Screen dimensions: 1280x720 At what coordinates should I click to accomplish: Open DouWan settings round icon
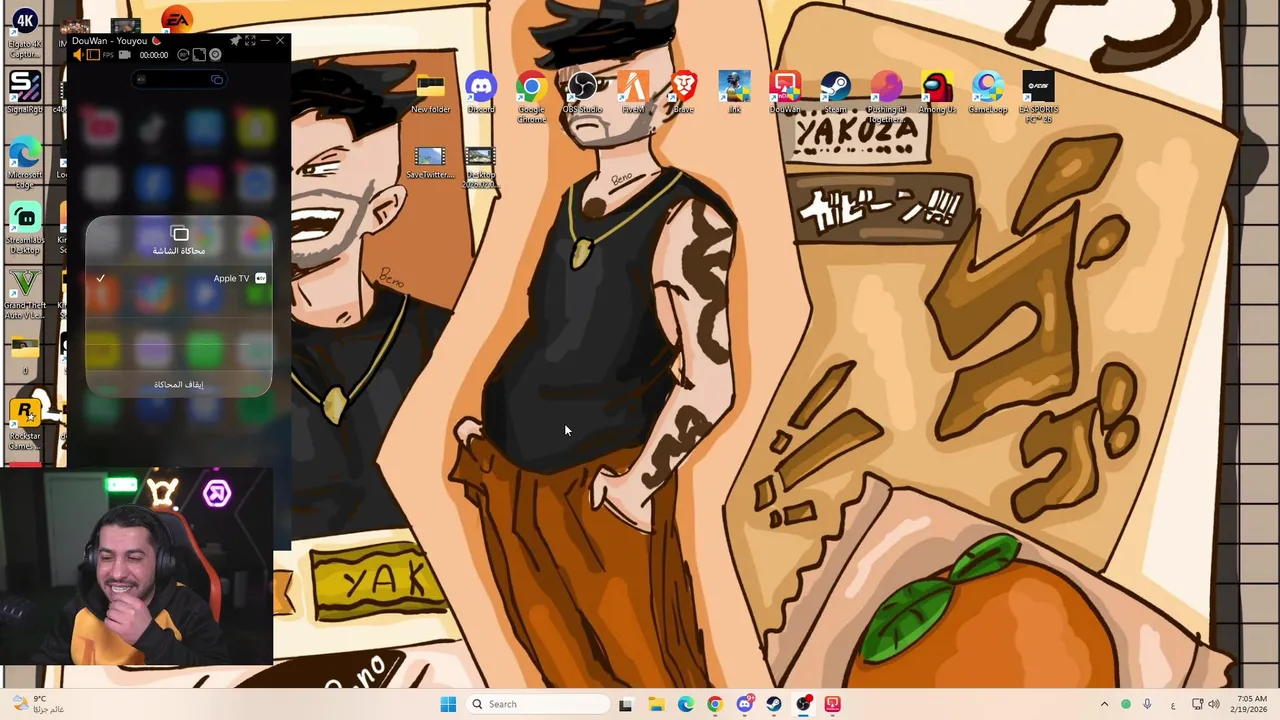[214, 55]
